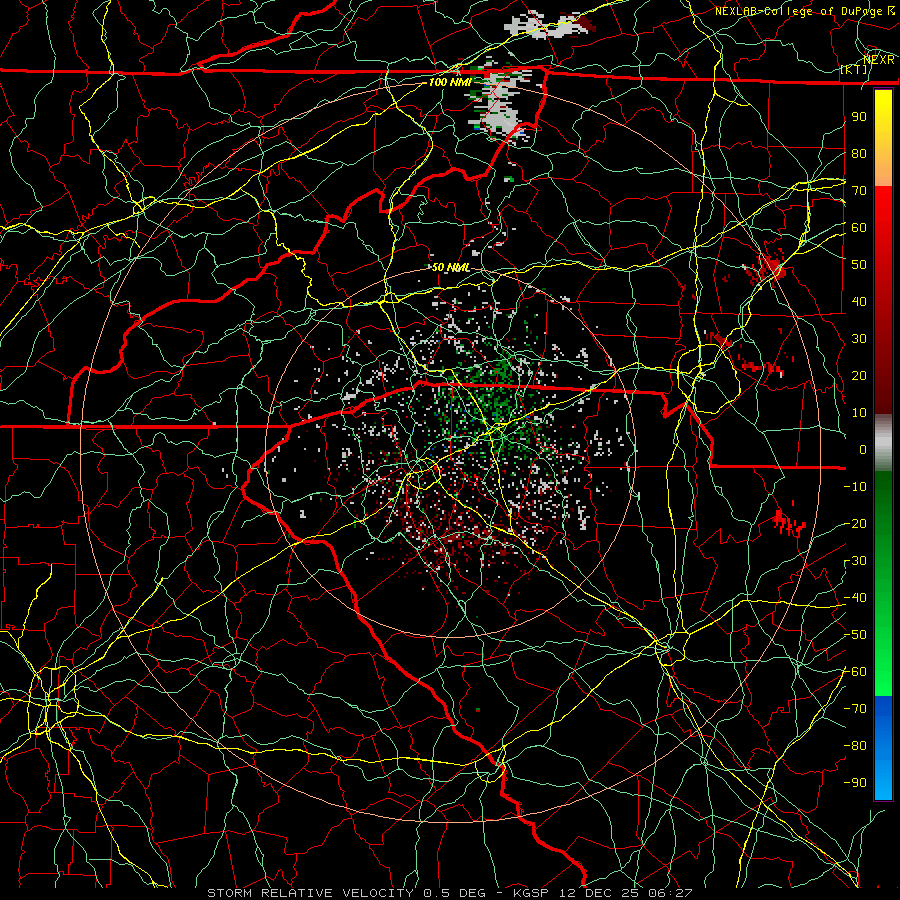Click the -70 scale value
The height and width of the screenshot is (900, 900).
pyautogui.click(x=855, y=709)
